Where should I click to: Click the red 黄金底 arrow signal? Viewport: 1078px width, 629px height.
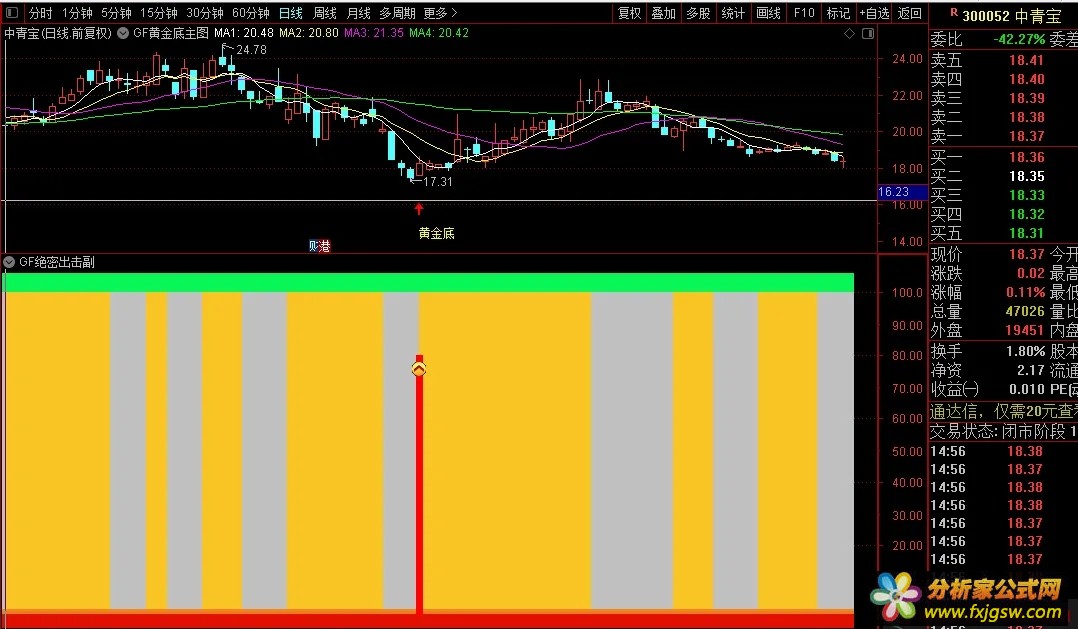point(419,208)
